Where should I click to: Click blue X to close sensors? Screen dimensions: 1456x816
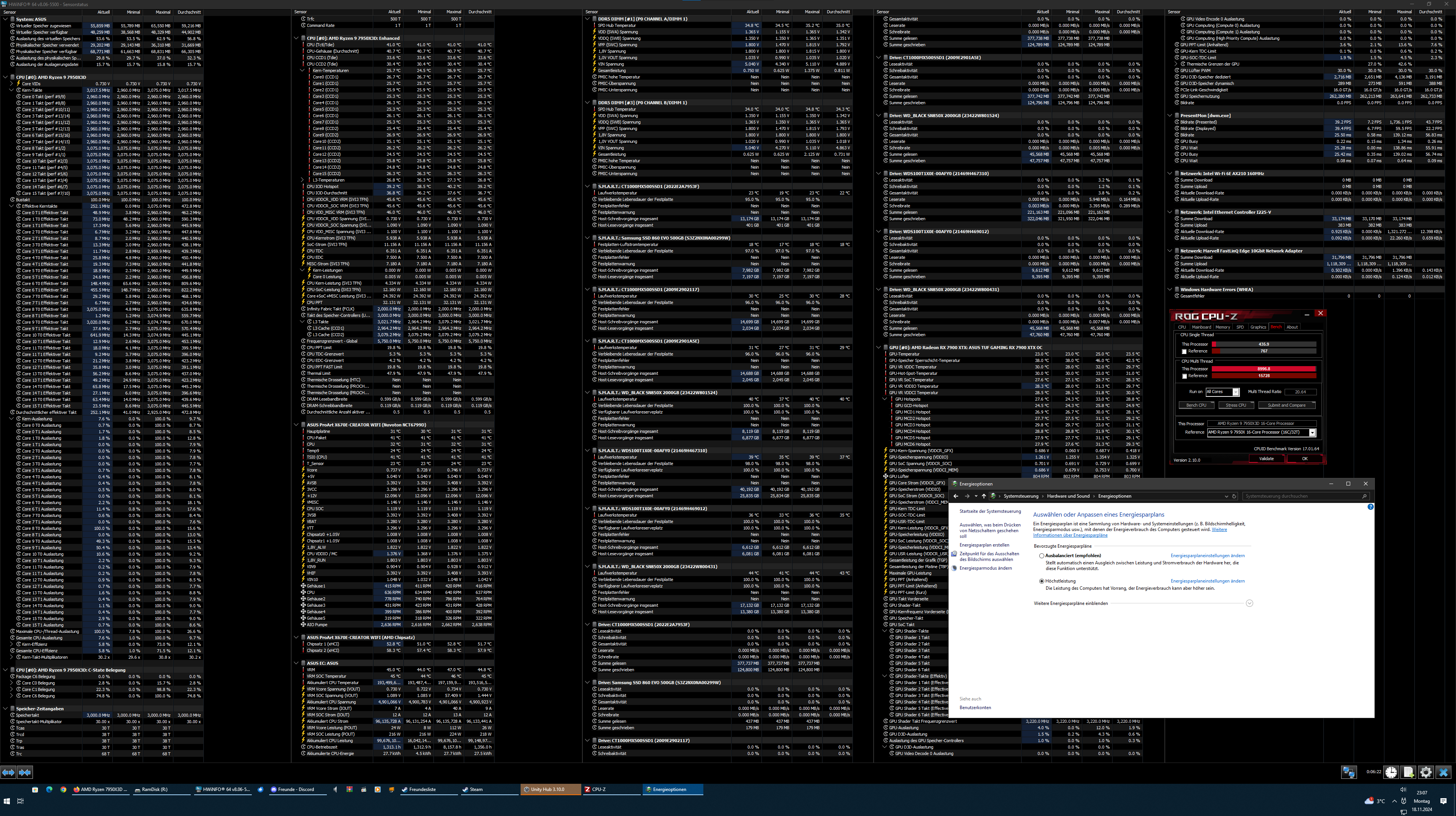[1443, 772]
